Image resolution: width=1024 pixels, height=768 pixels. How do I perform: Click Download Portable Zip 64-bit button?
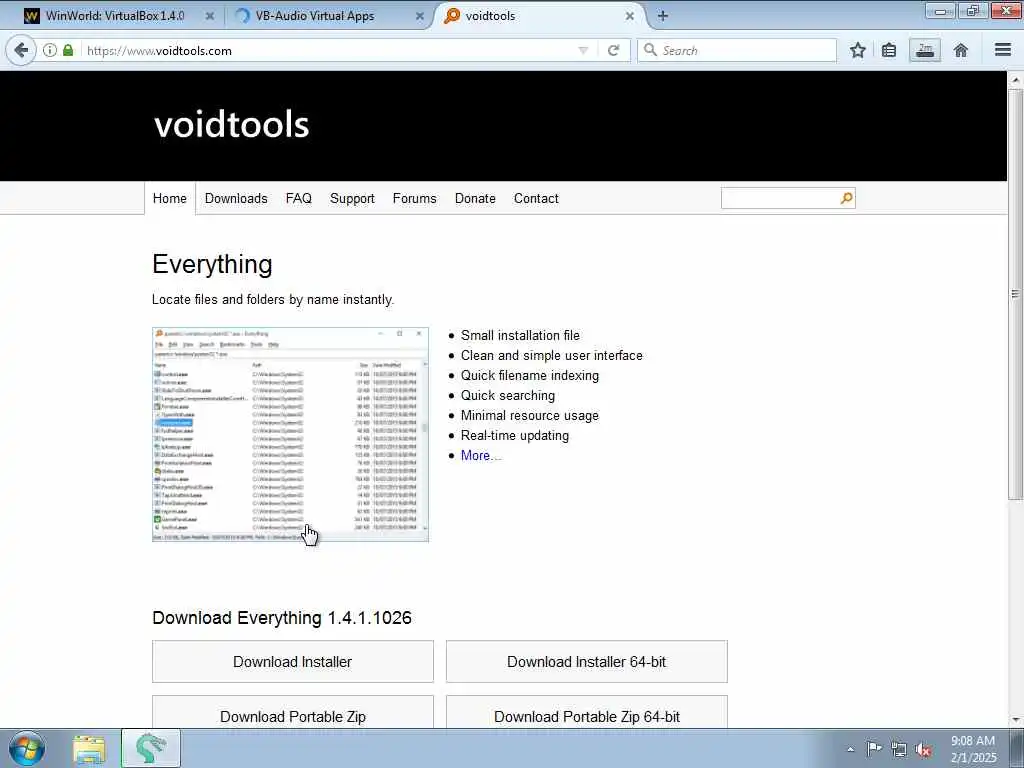[x=586, y=712]
